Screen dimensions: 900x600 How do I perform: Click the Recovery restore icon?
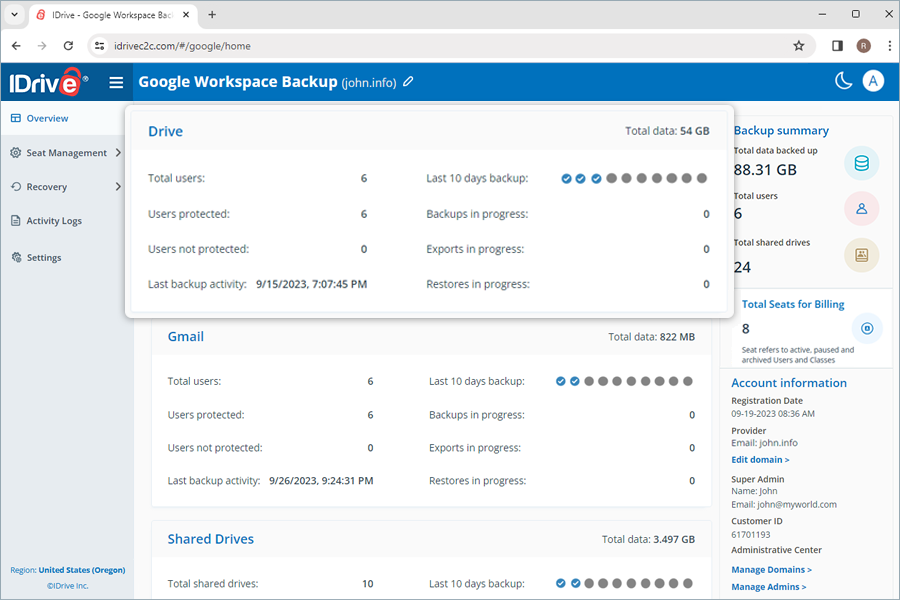tap(15, 187)
